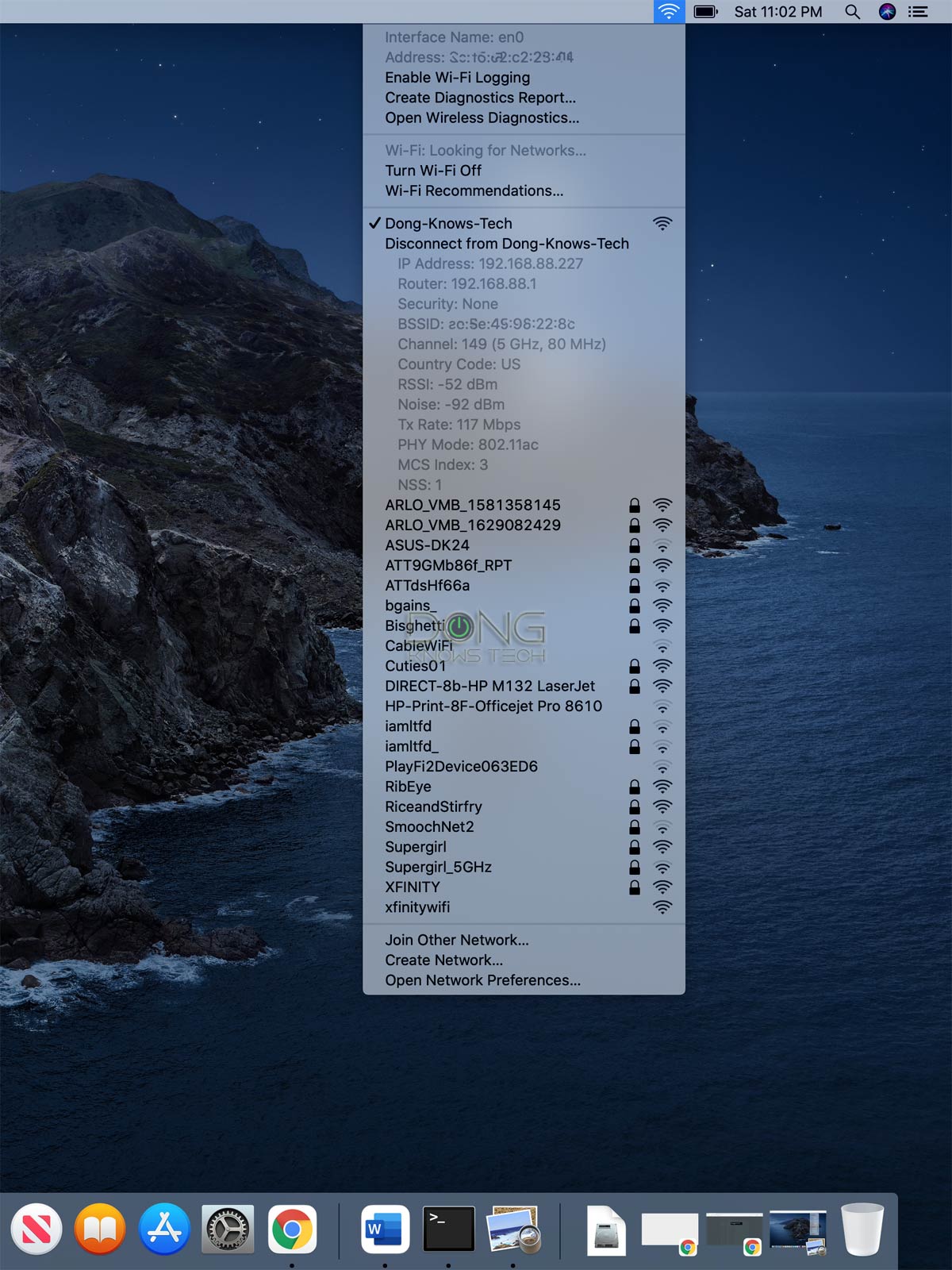952x1270 pixels.
Task: Join the iamltfd_ network with underscore
Action: pos(524,746)
